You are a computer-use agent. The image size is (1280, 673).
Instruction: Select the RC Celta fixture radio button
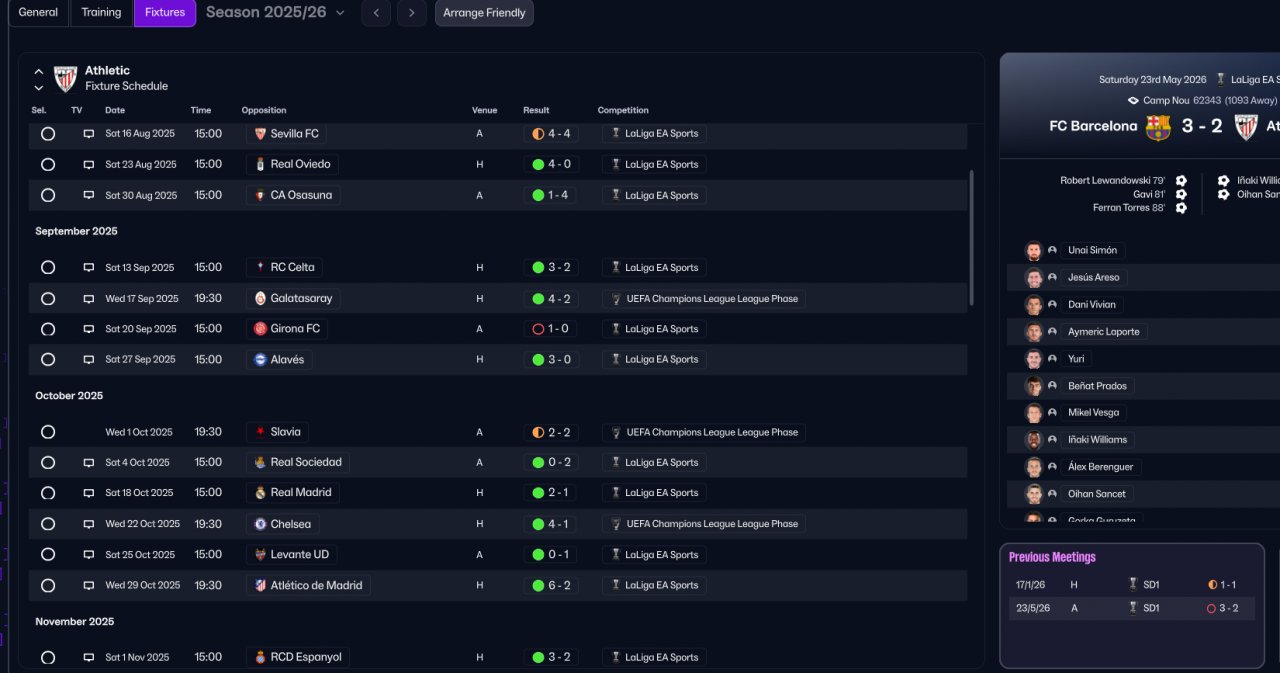point(48,267)
